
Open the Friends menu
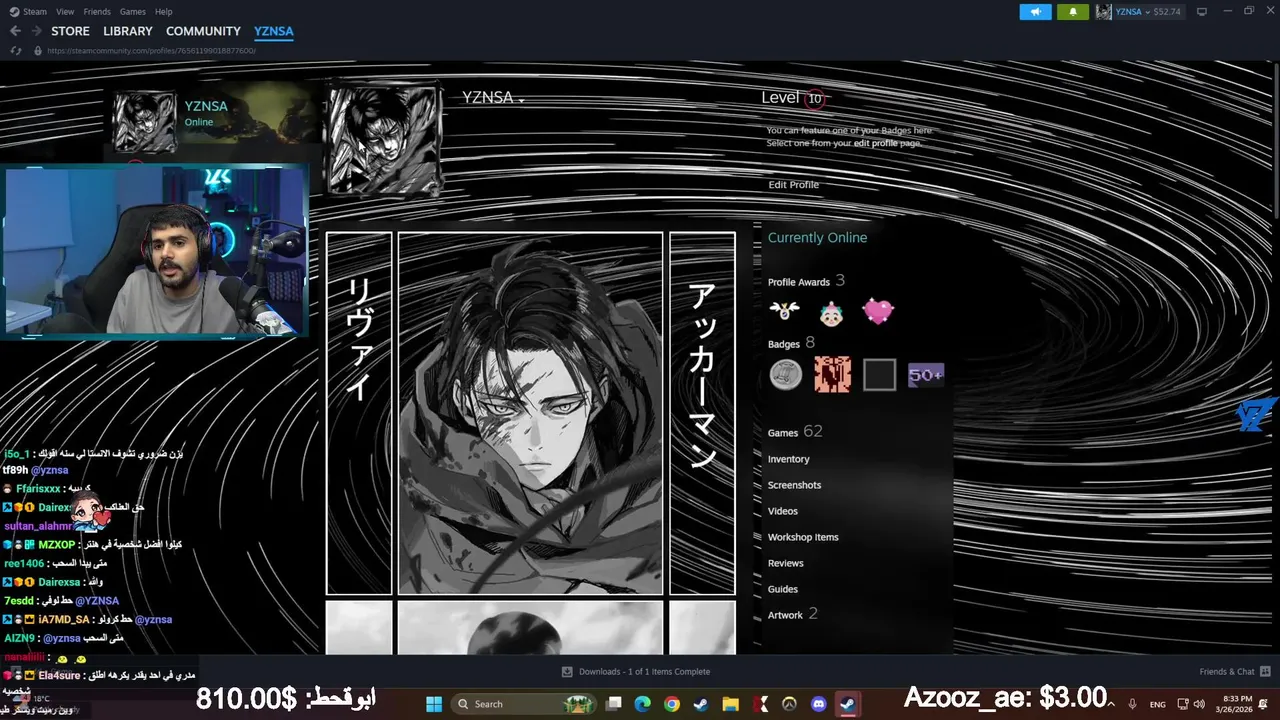(97, 11)
